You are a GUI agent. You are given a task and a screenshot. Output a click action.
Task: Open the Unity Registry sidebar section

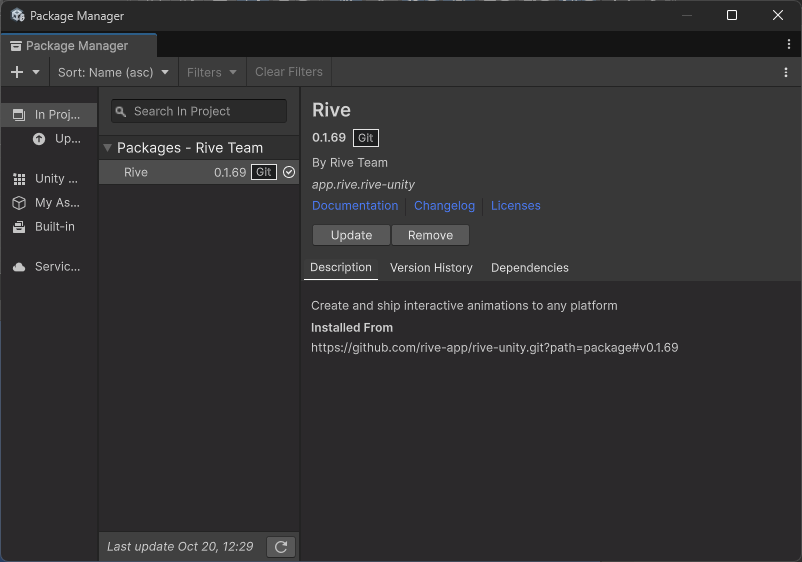pos(49,179)
